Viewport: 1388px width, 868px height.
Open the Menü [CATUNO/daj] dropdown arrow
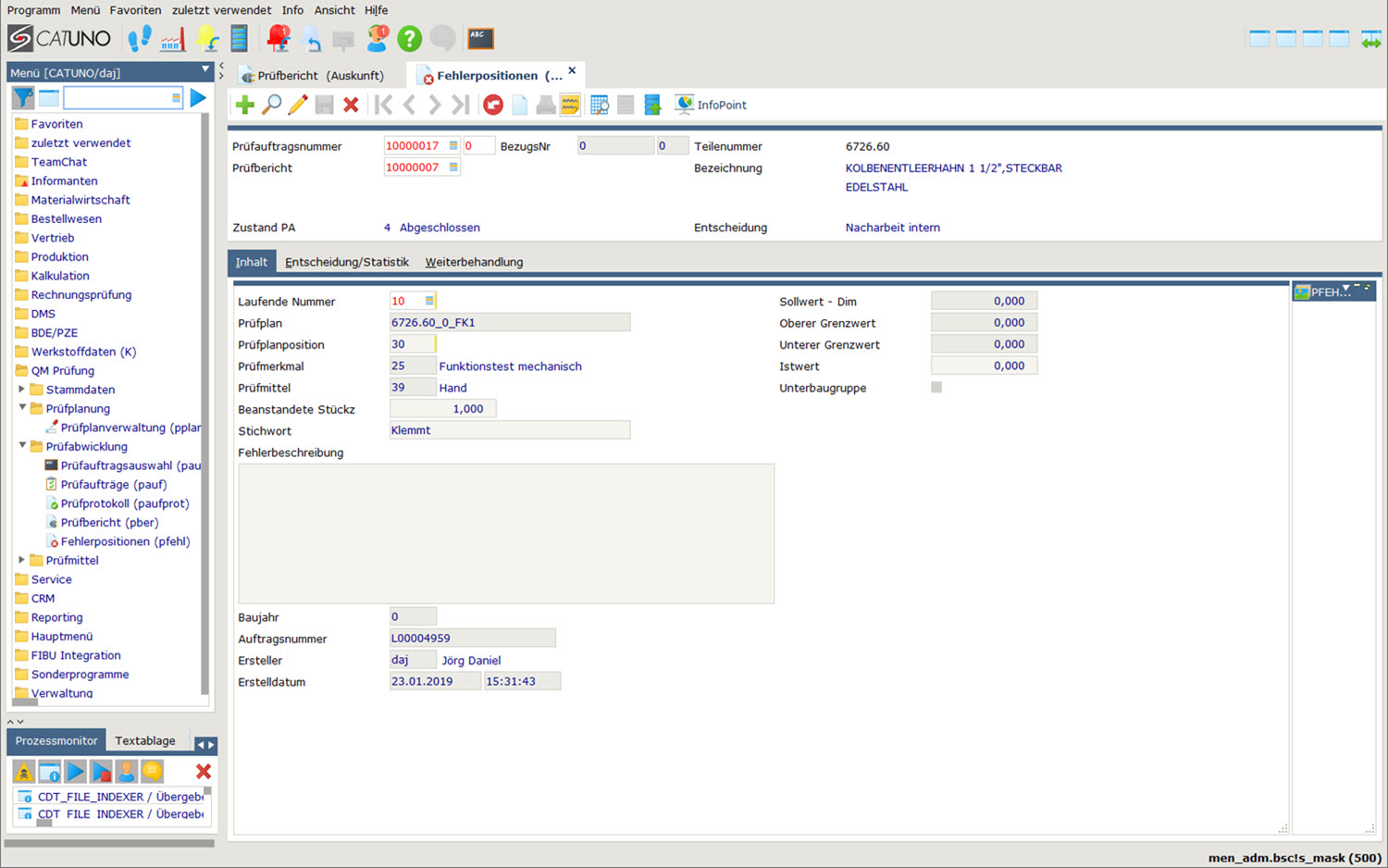click(205, 71)
